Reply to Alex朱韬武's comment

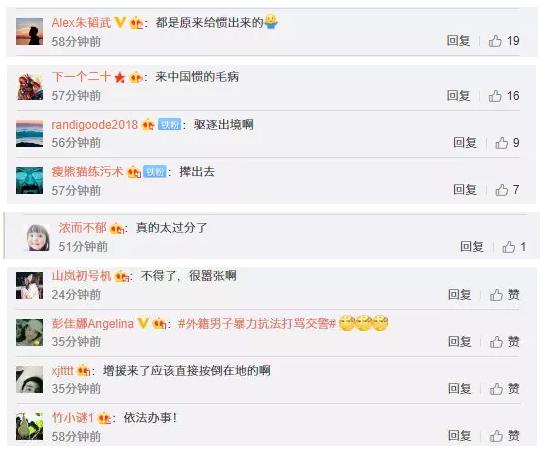click(458, 41)
